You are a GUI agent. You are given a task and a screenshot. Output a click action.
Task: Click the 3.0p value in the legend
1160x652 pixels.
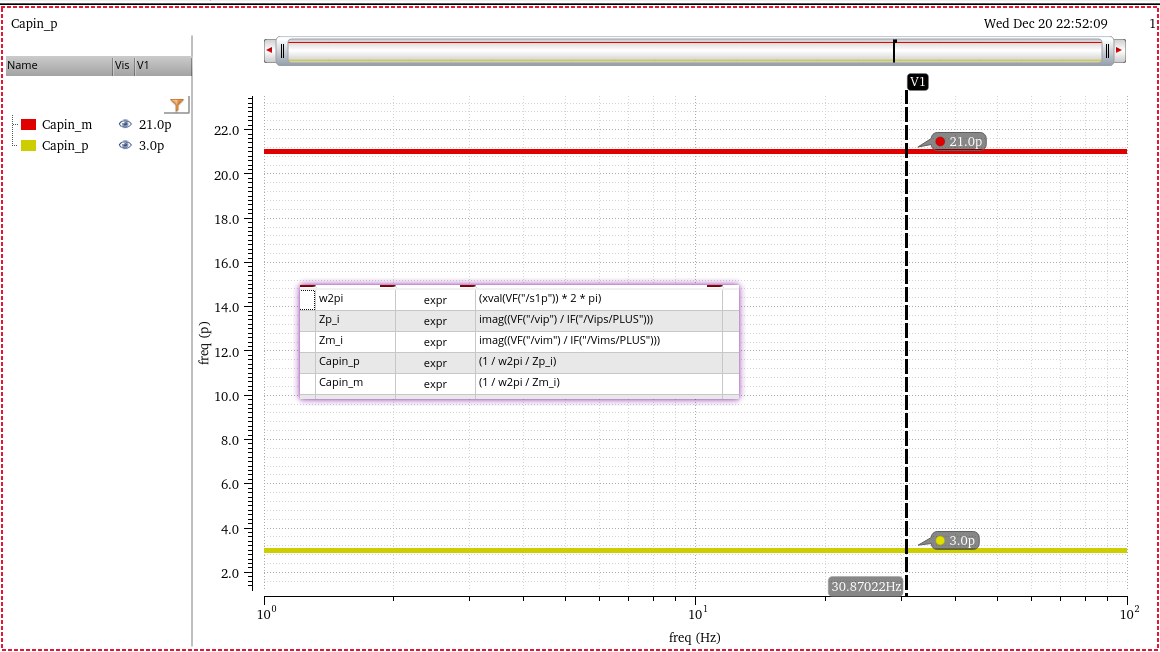152,145
